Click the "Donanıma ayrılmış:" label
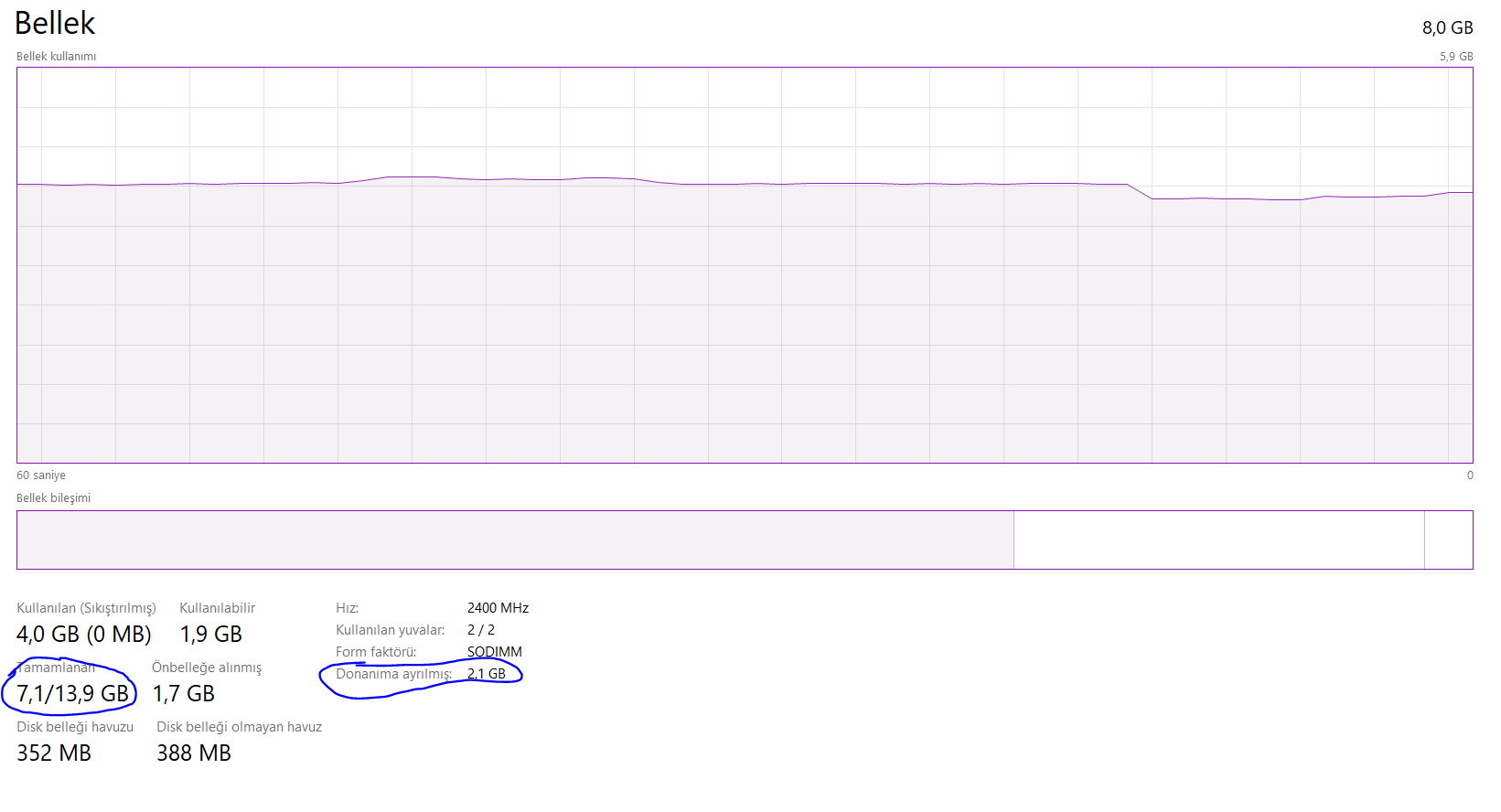Viewport: 1501px width, 812px height. coord(394,674)
